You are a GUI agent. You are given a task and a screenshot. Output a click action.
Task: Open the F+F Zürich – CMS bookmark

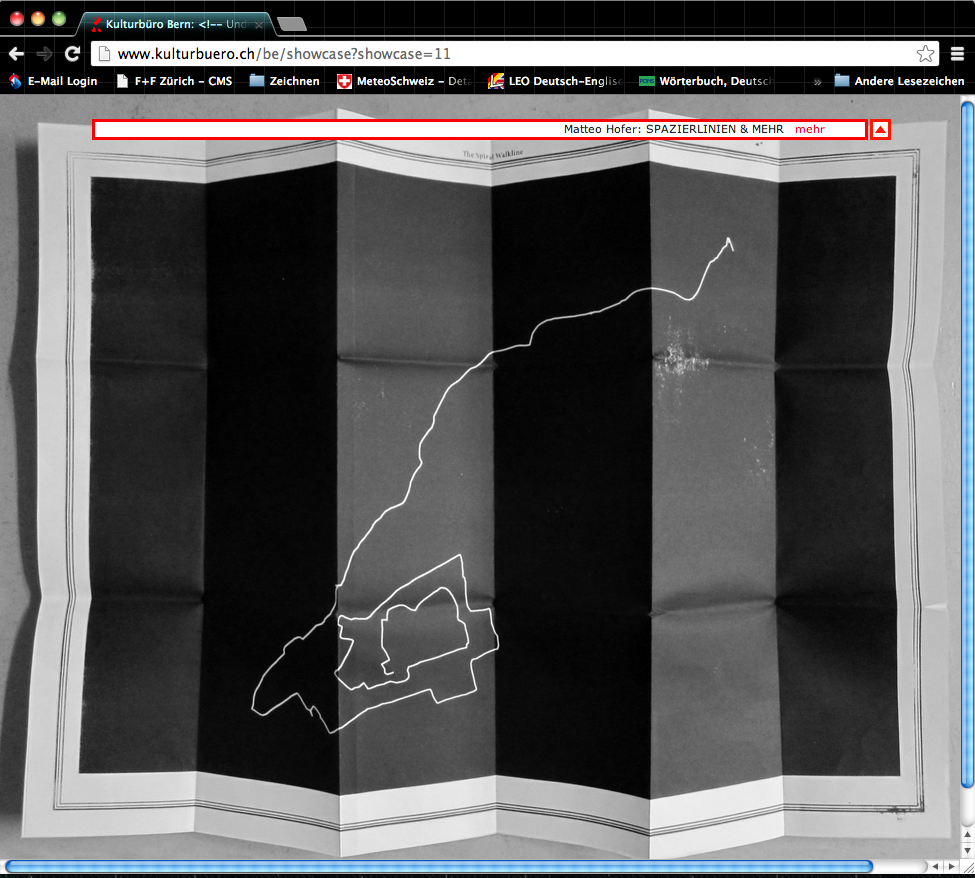point(175,81)
